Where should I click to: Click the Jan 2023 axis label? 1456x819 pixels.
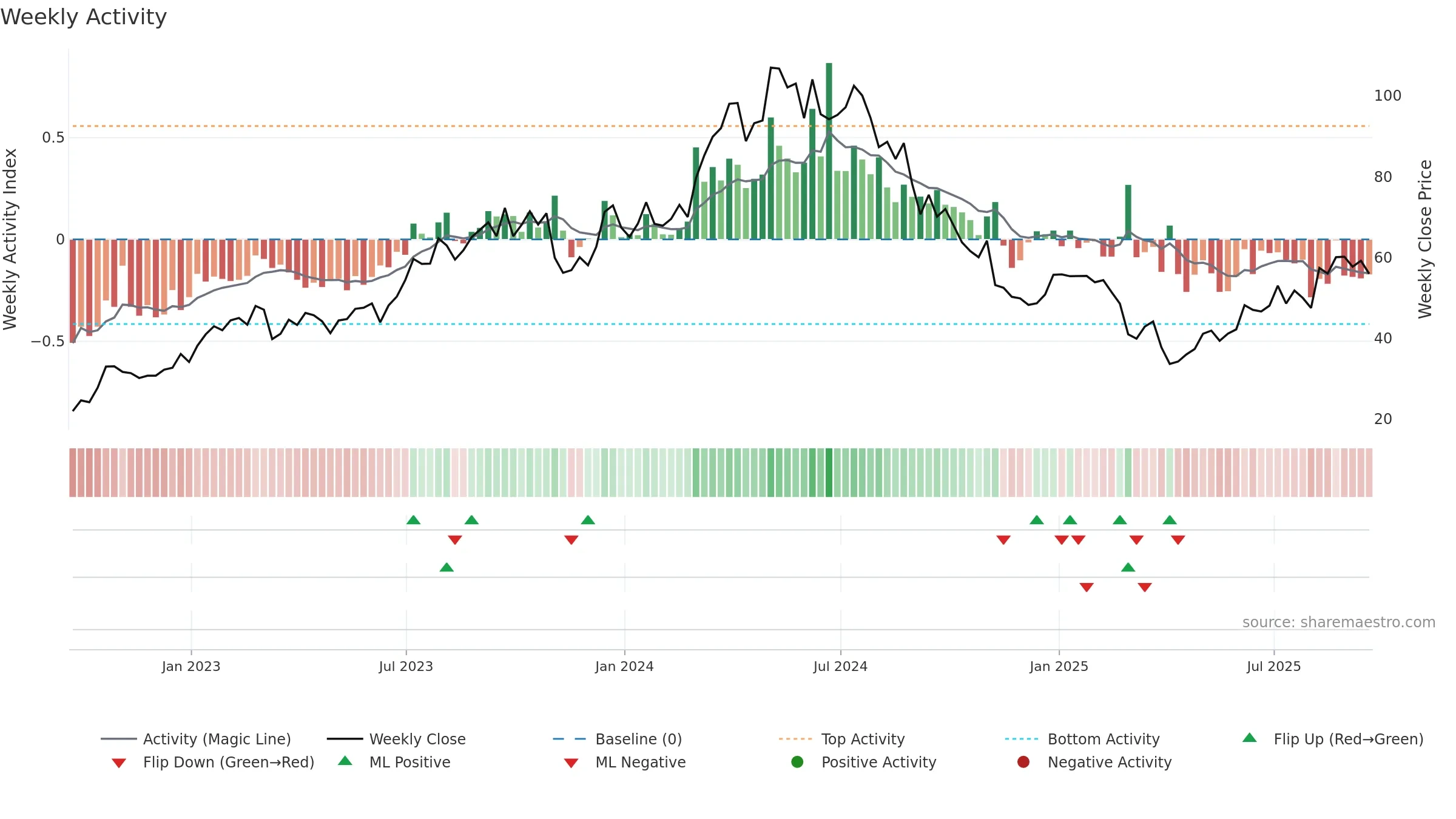(191, 667)
